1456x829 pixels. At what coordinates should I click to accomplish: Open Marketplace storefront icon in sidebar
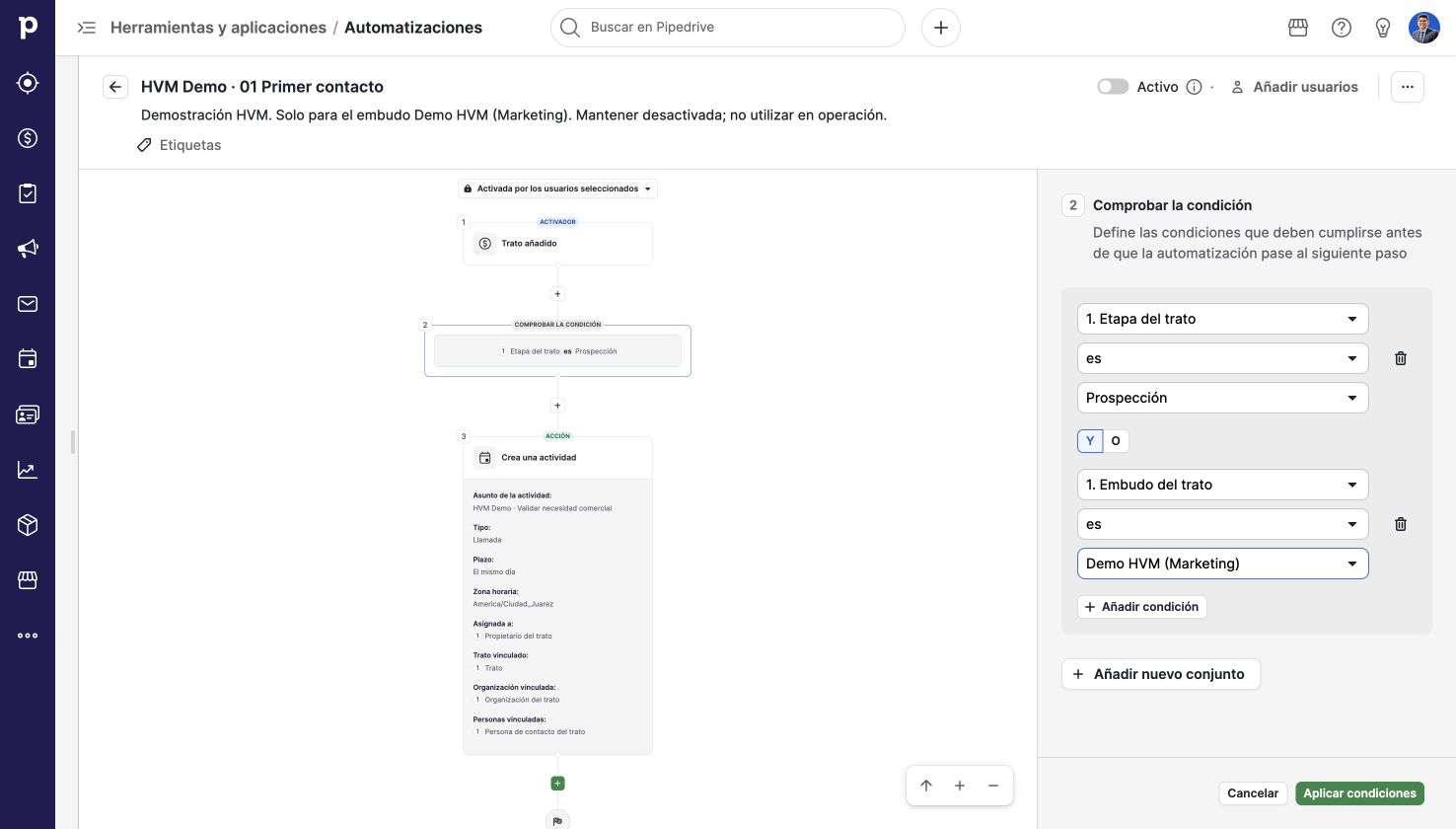(x=28, y=580)
